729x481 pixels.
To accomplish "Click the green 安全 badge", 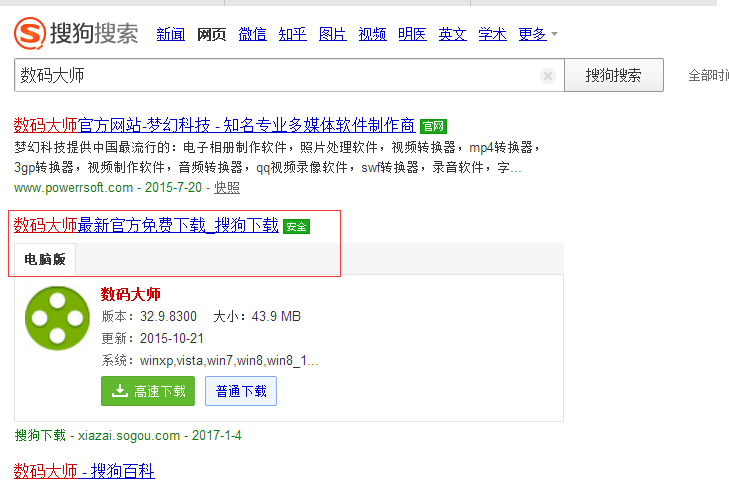I will (x=296, y=226).
